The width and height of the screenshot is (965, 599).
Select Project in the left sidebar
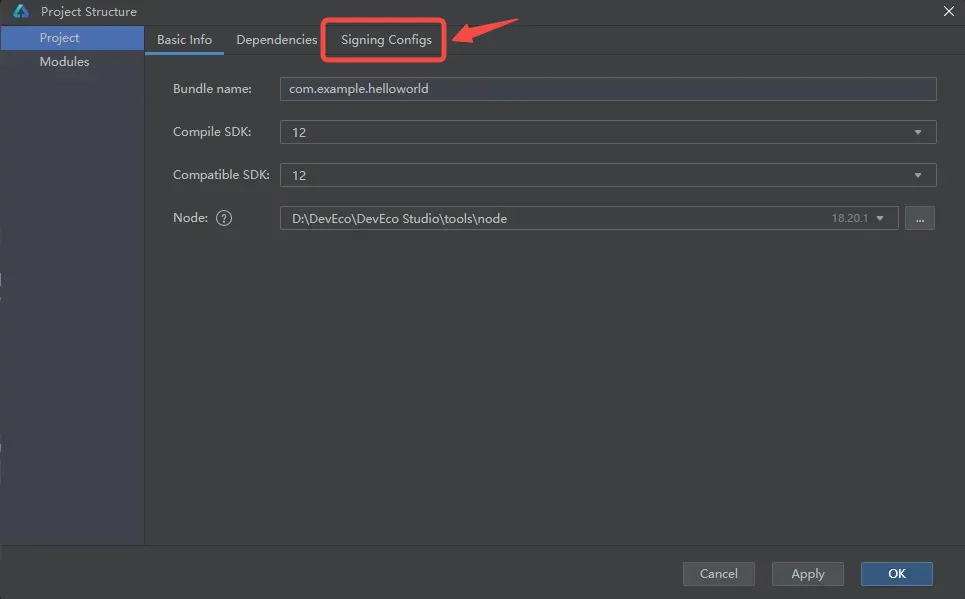(72, 38)
